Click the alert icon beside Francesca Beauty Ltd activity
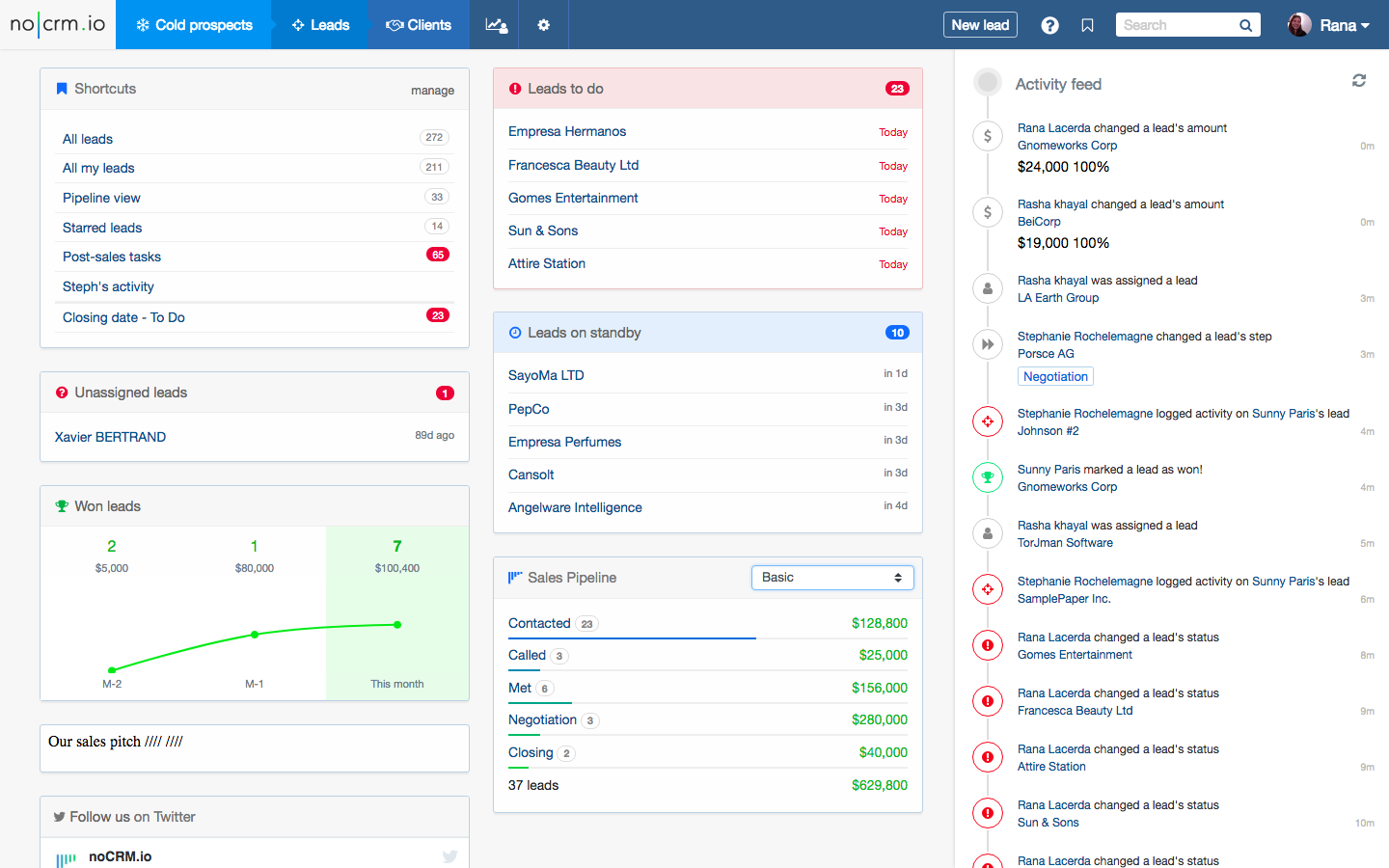 pyautogui.click(x=988, y=701)
